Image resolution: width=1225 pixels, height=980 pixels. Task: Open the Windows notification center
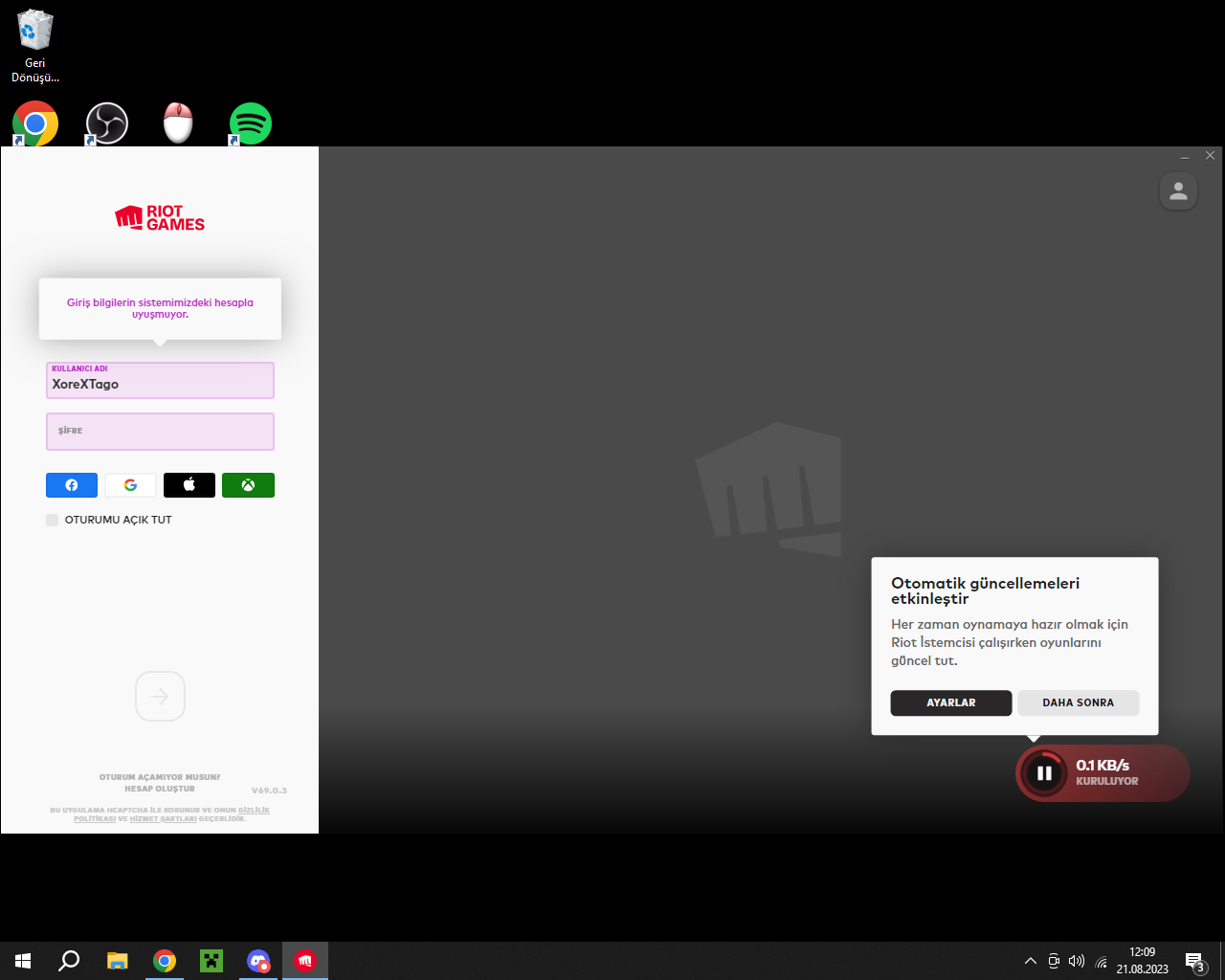point(1194,961)
